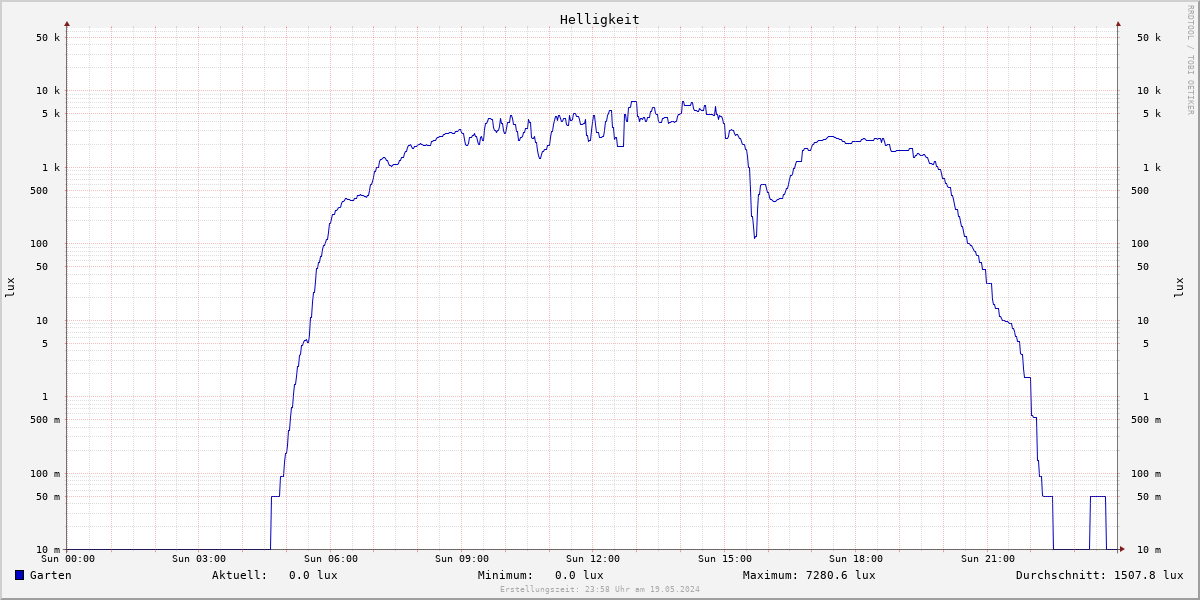Click the "lux" label on the right axis

tap(1180, 287)
